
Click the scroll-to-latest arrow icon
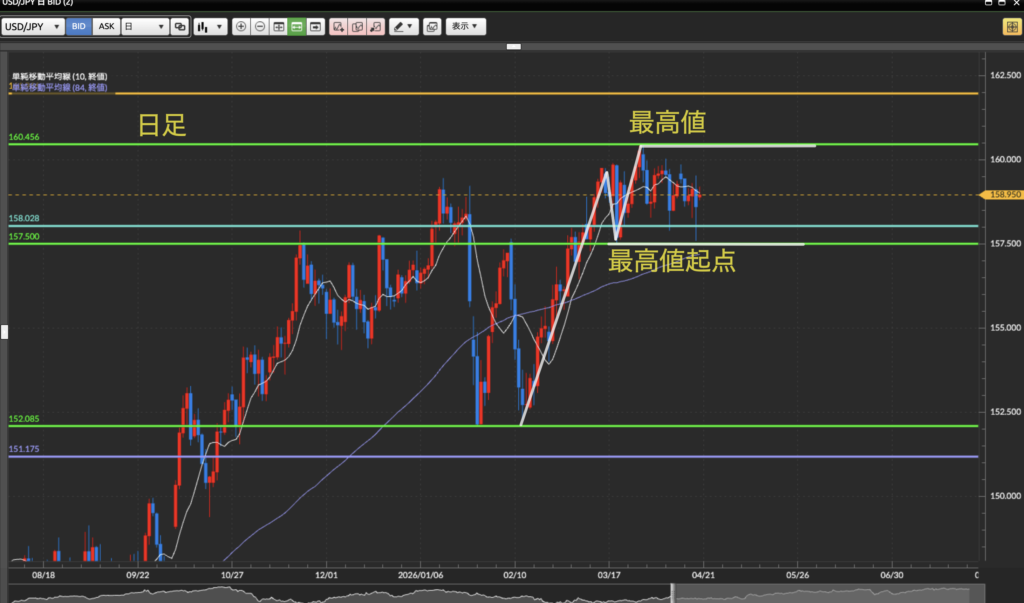pos(316,27)
